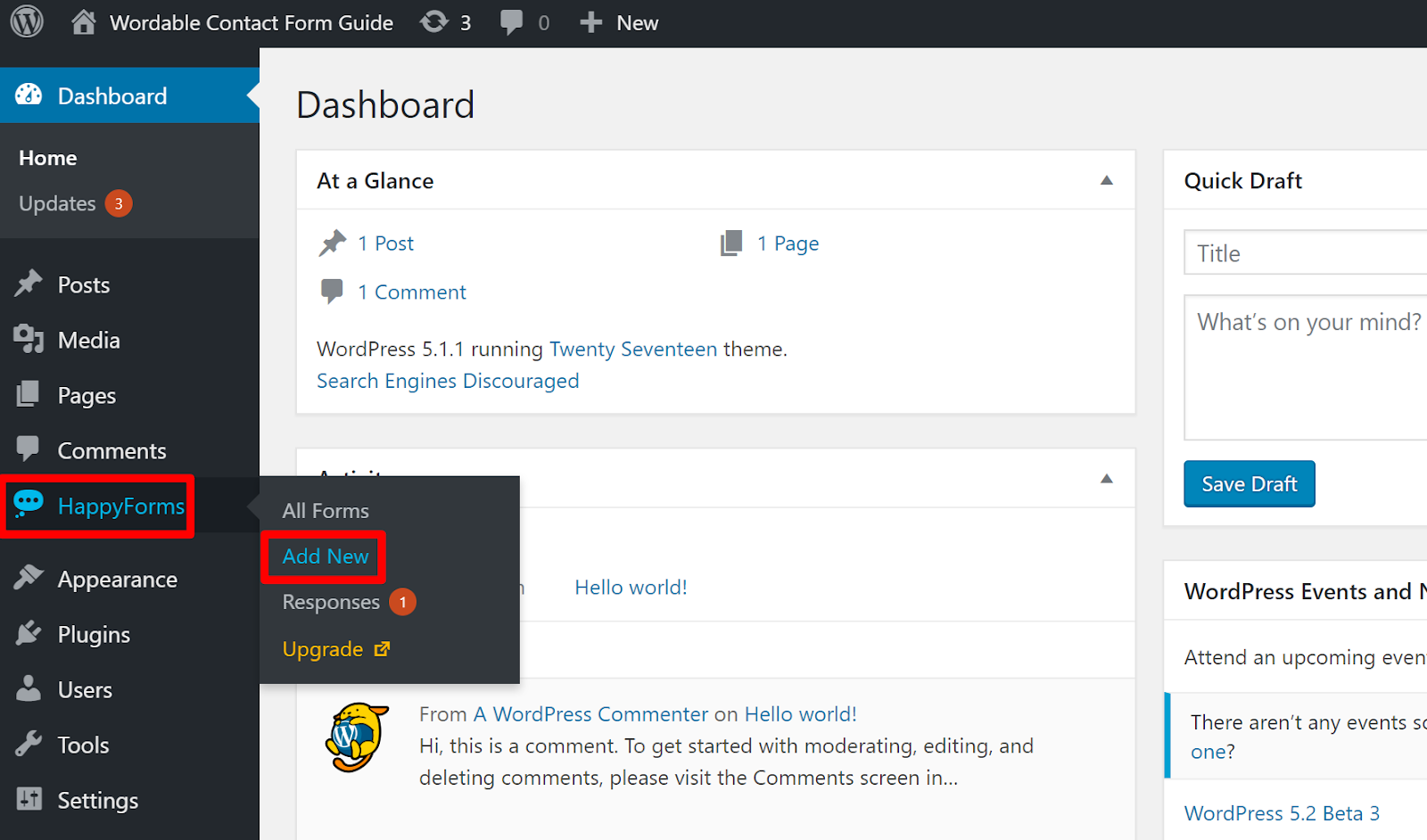Open the Hello world! post link
This screenshot has width=1427, height=840.
[x=631, y=587]
